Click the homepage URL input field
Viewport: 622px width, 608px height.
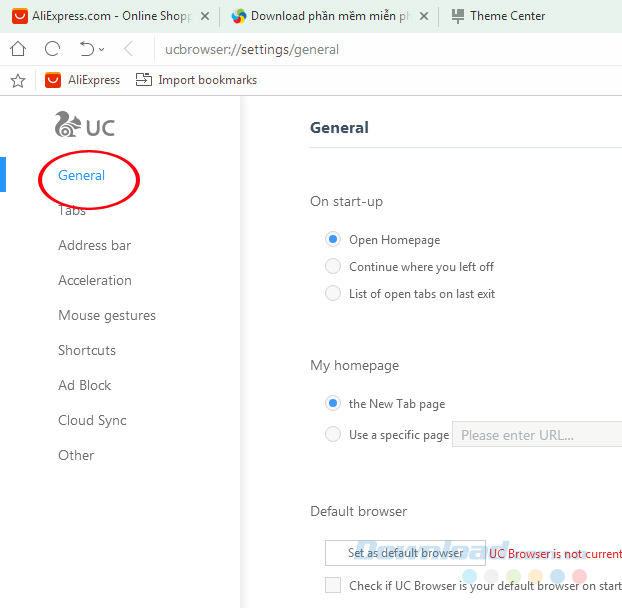tap(536, 435)
